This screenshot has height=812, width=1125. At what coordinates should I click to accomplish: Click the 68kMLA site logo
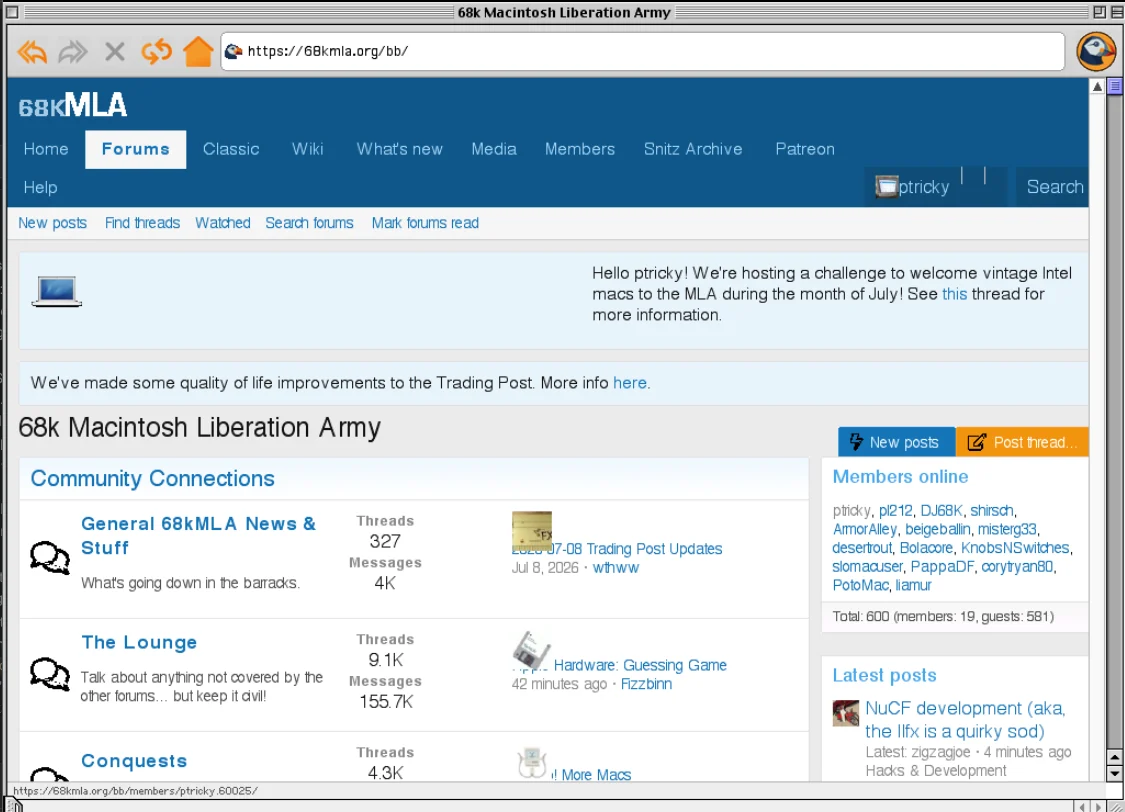tap(72, 106)
